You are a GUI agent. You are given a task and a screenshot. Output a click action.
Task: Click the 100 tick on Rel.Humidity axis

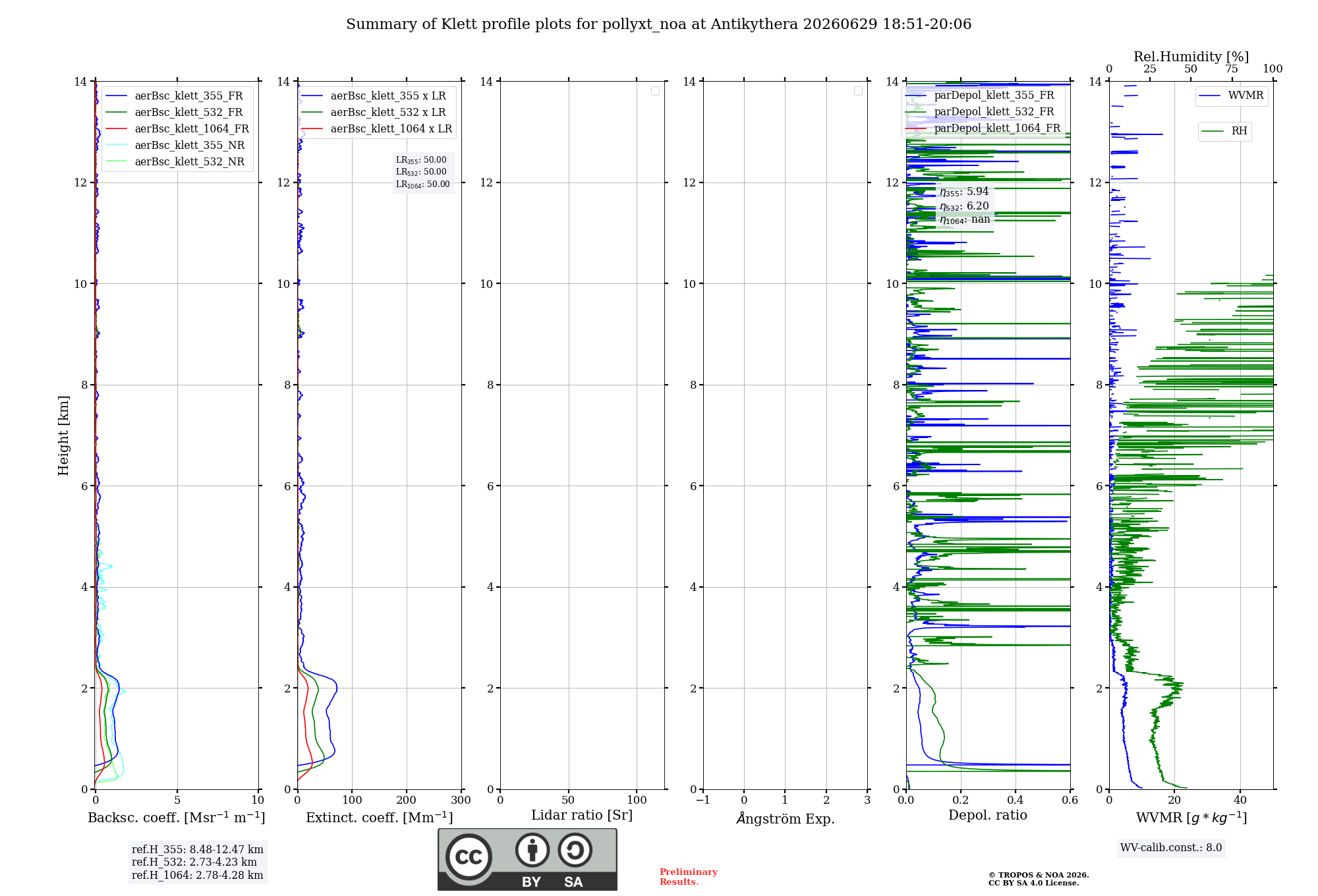pos(1273,69)
